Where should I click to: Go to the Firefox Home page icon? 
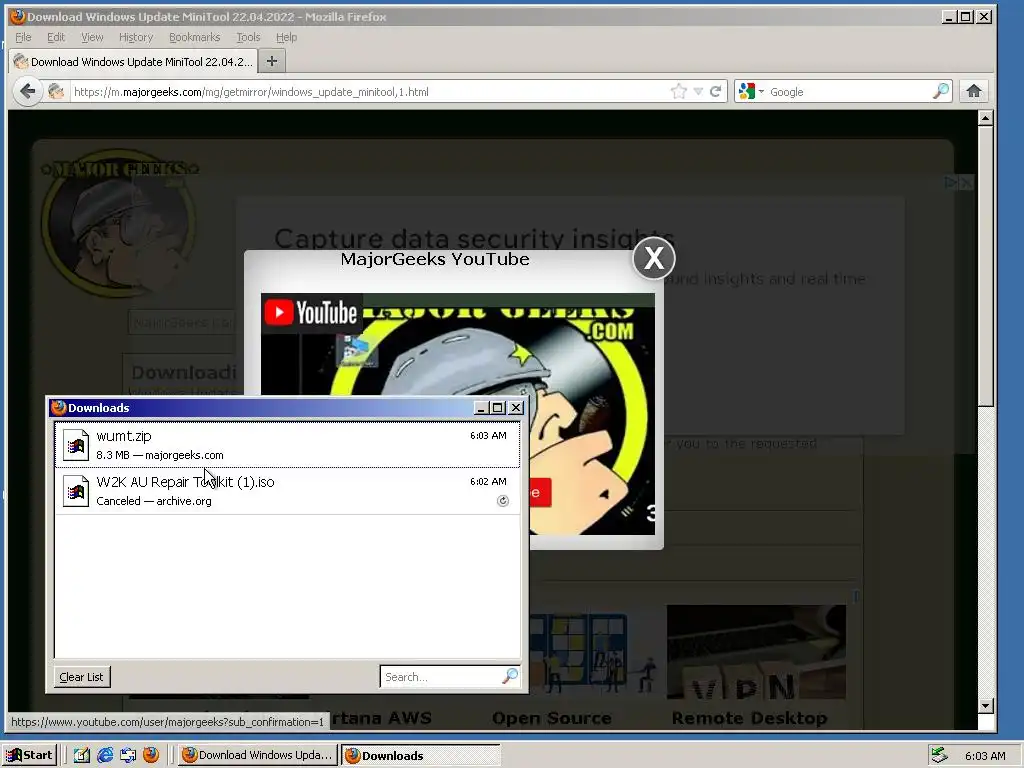click(x=974, y=91)
